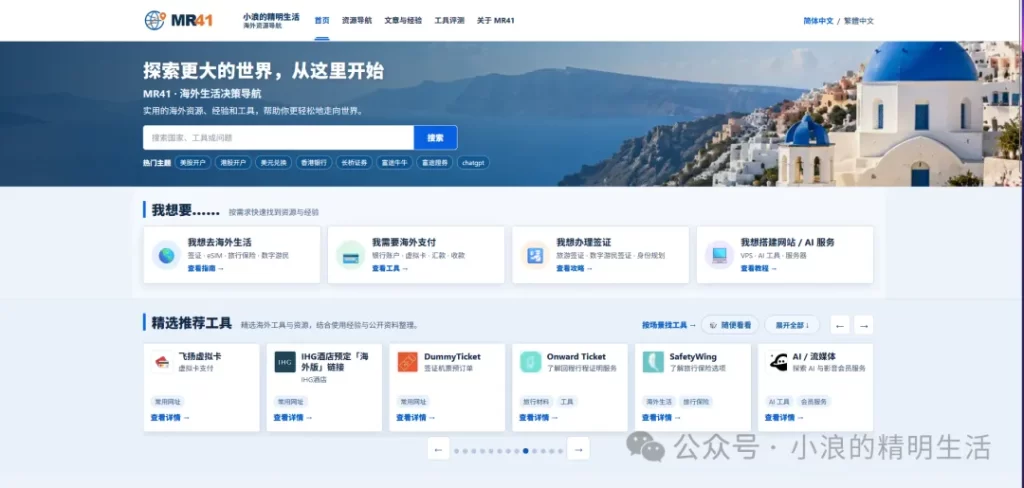The height and width of the screenshot is (488, 1024).
Task: Open the 关于 MR41 menu item
Action: [x=496, y=20]
